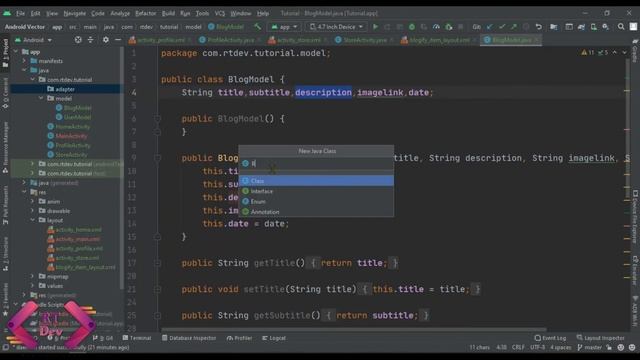Click the Make Project hammer icon
640x360 pixels.
257,27
